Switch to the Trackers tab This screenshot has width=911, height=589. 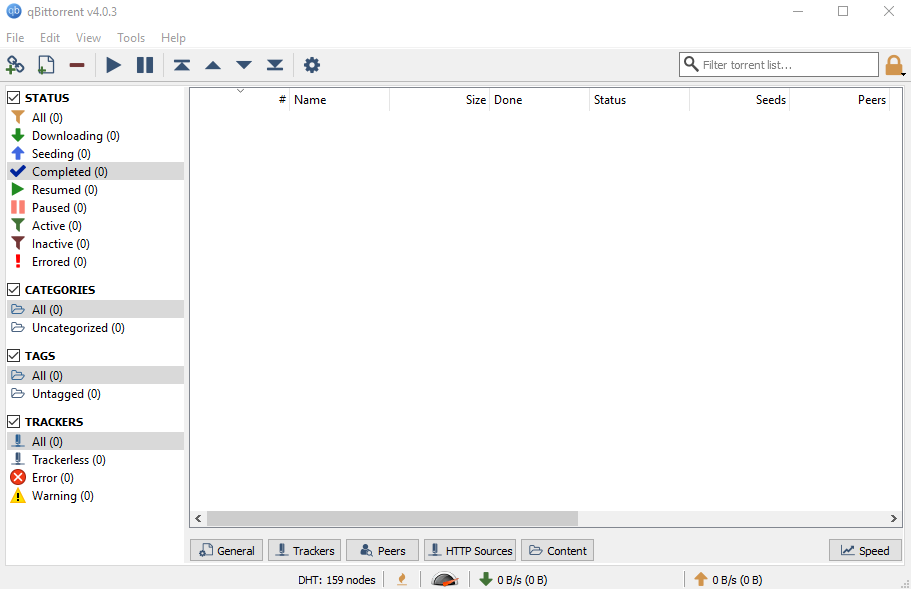(304, 550)
